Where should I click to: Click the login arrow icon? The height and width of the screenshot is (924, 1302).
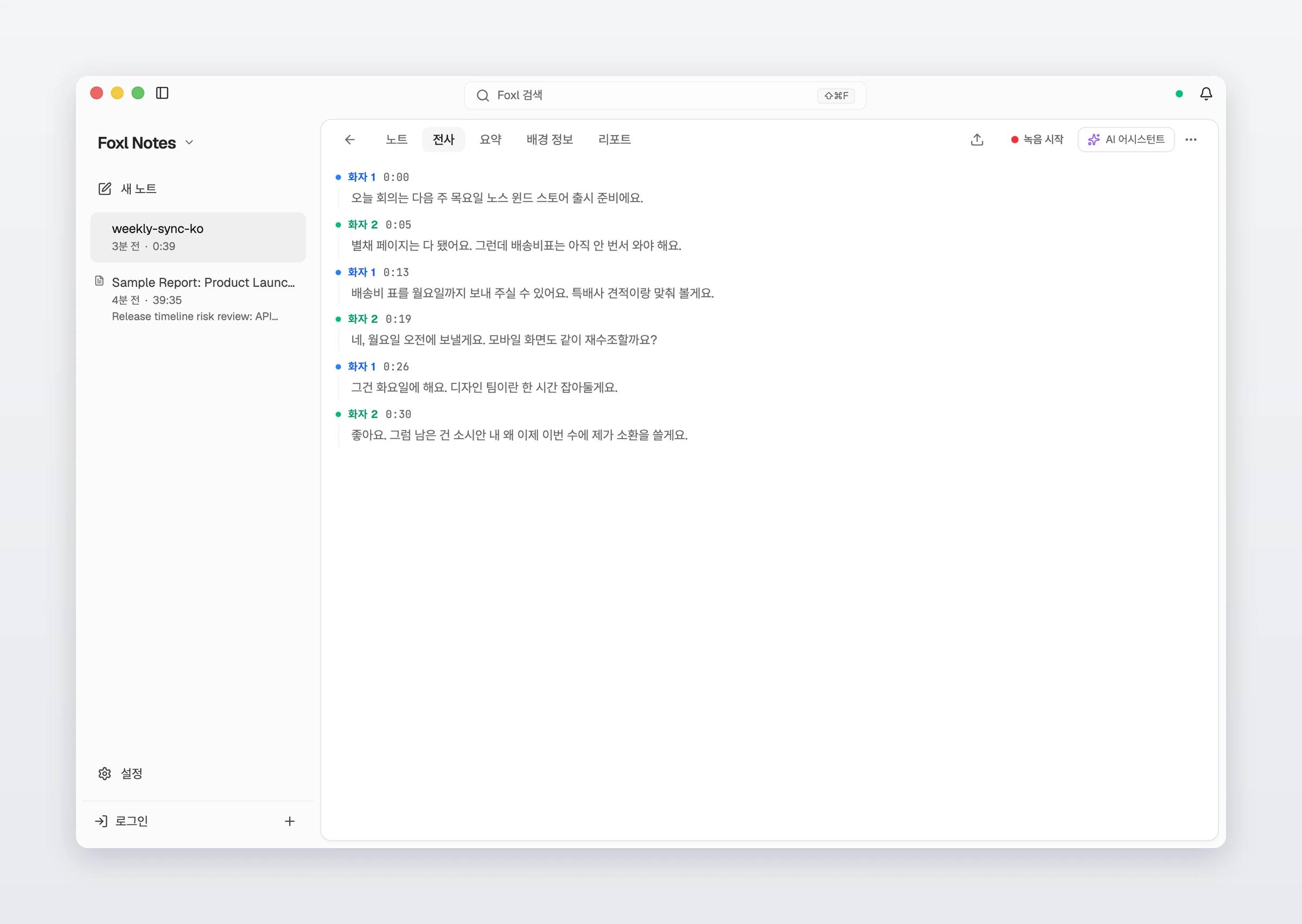[x=101, y=821]
